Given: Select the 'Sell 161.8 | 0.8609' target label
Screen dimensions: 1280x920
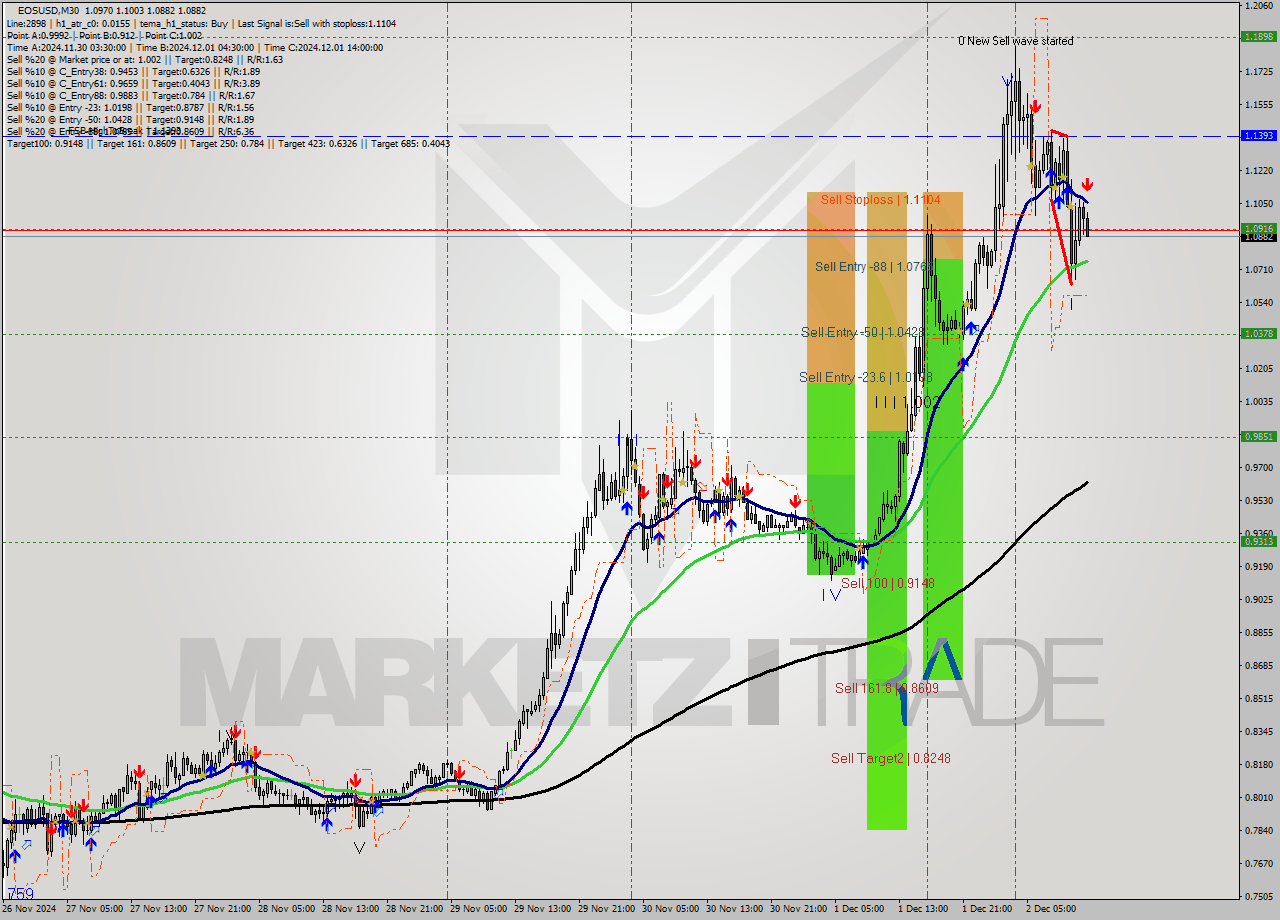Looking at the screenshot, I should point(886,688).
